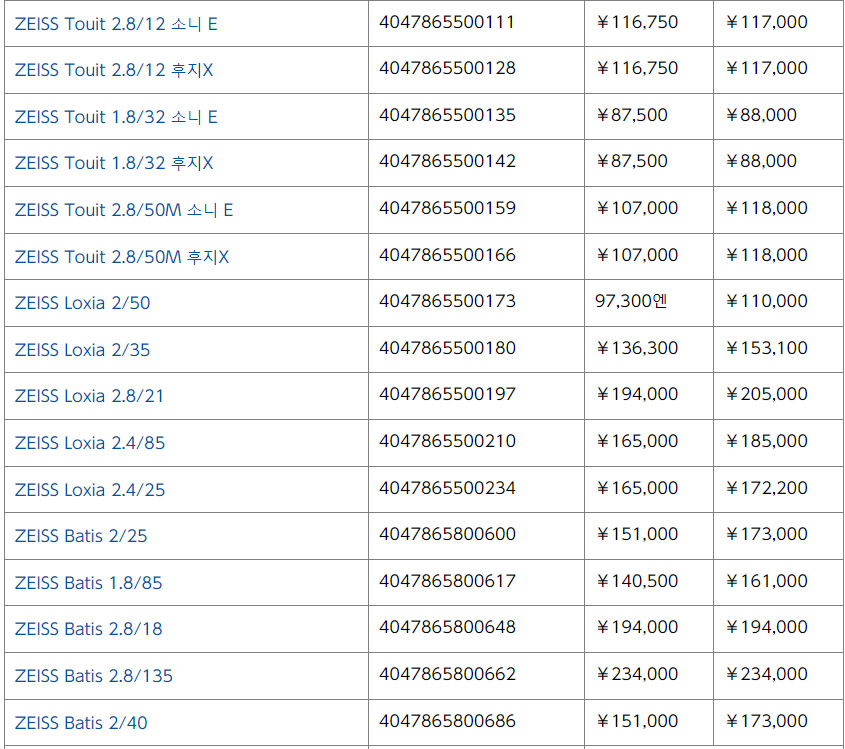This screenshot has height=749, width=845.
Task: Select ¥173,000 in the Batis 2/25 row
Action: coord(766,533)
